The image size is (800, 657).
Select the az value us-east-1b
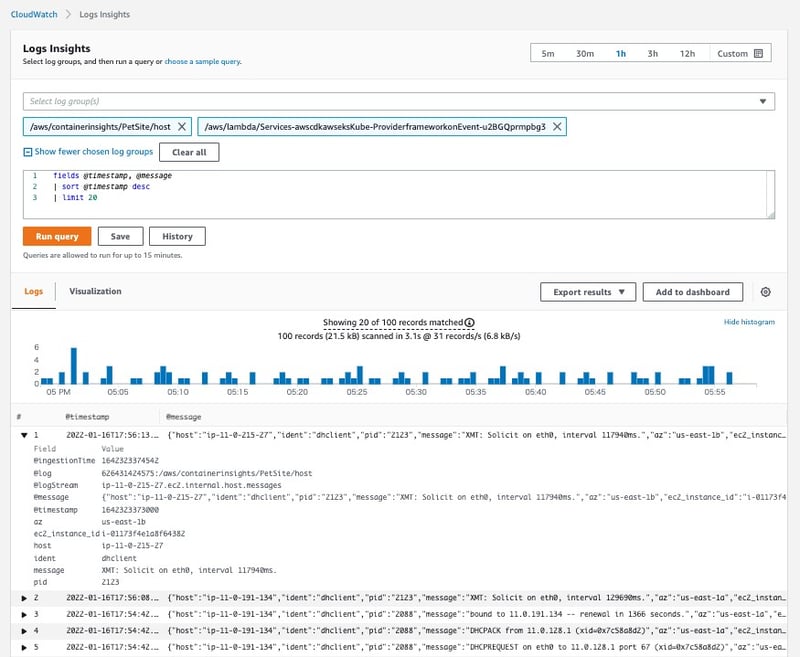[x=123, y=522]
